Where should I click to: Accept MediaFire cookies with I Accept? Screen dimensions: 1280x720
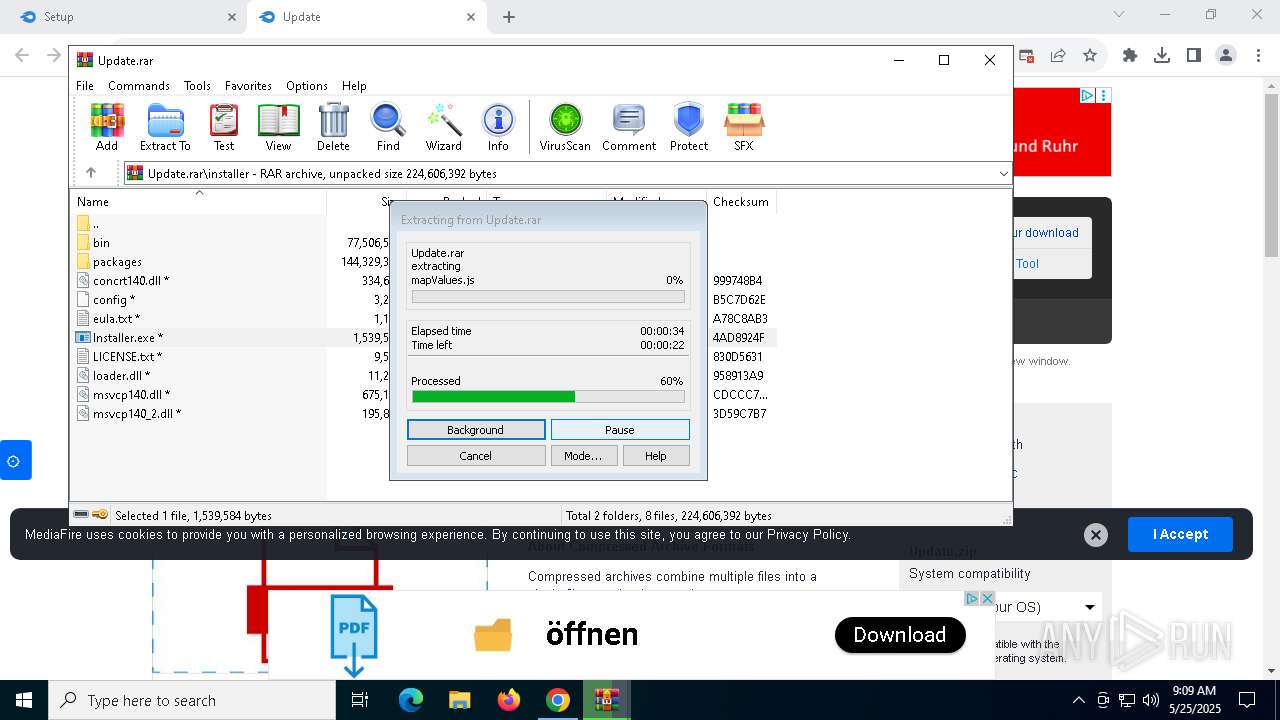pyautogui.click(x=1180, y=534)
